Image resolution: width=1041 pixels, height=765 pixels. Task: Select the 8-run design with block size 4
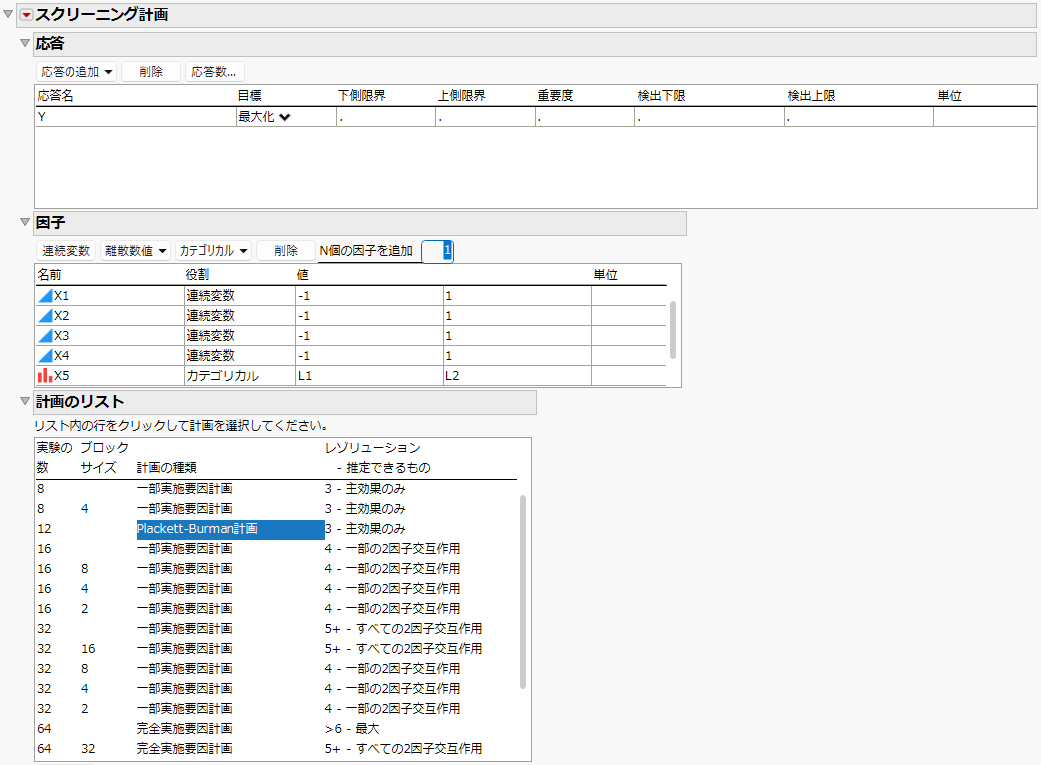pos(277,509)
